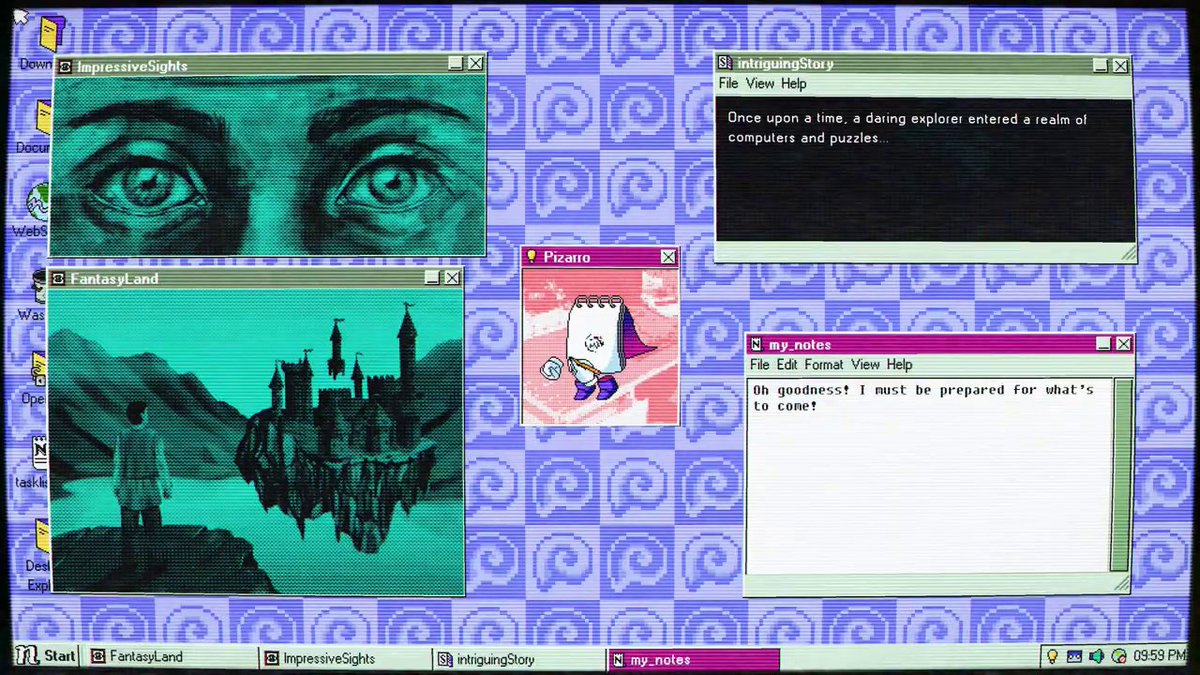The image size is (1200, 675).
Task: Click the speaker volume tray icon
Action: tap(1096, 657)
